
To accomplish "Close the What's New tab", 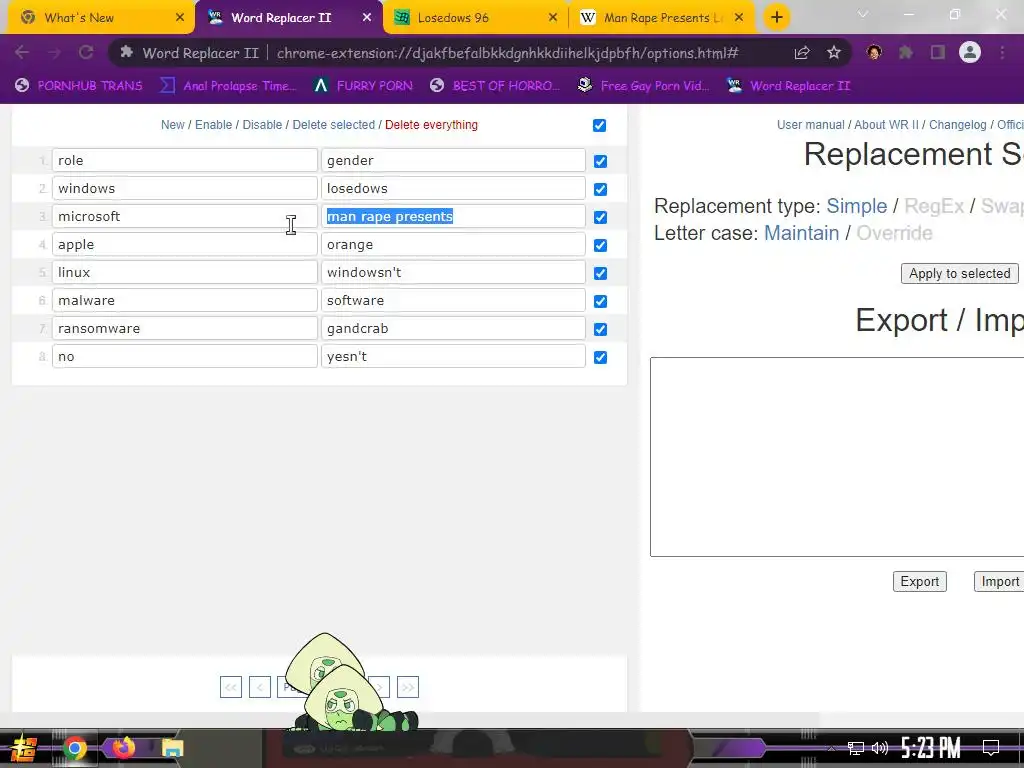I will coord(180,18).
